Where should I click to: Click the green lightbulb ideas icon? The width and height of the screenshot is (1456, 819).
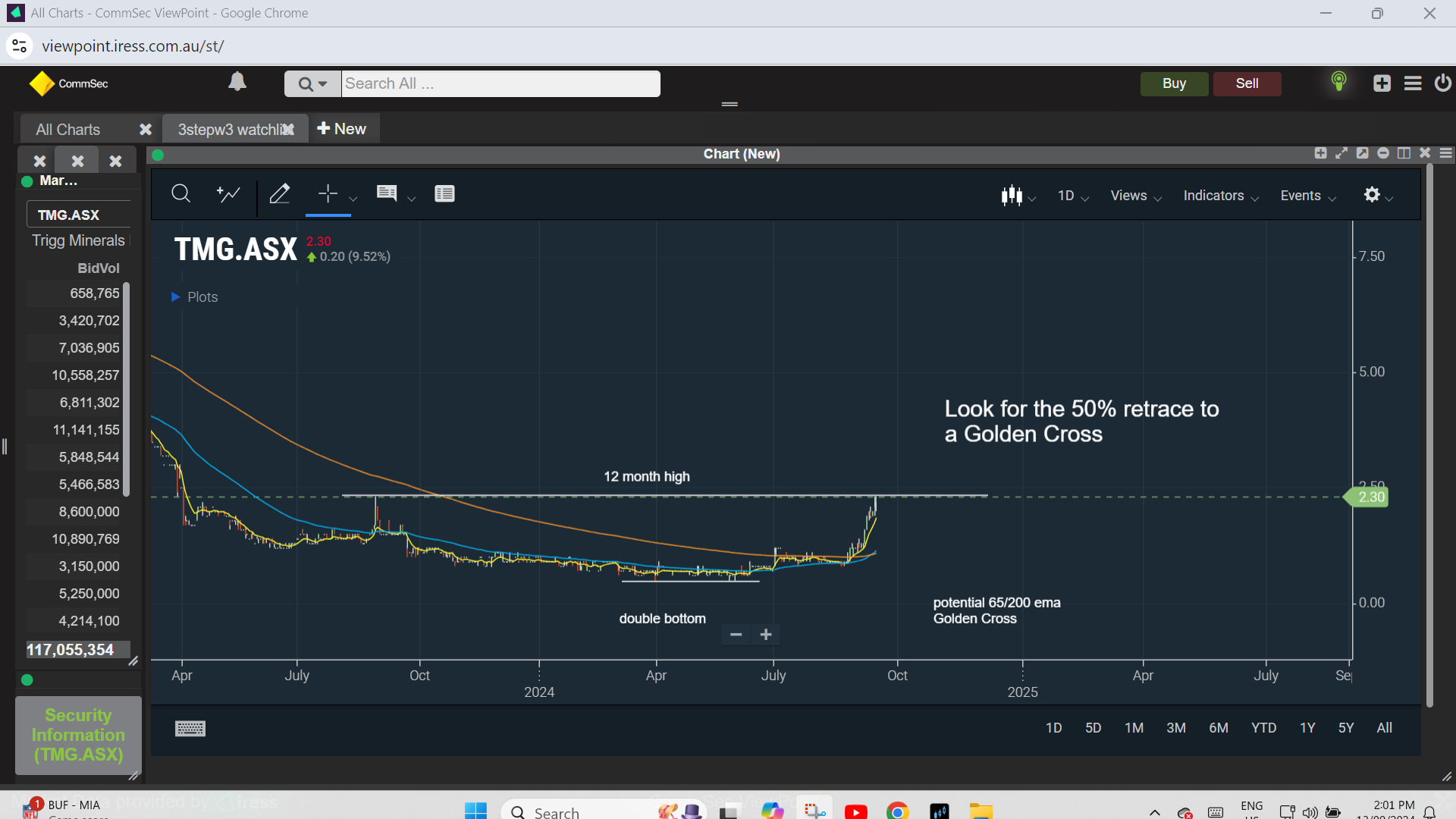click(x=1339, y=81)
